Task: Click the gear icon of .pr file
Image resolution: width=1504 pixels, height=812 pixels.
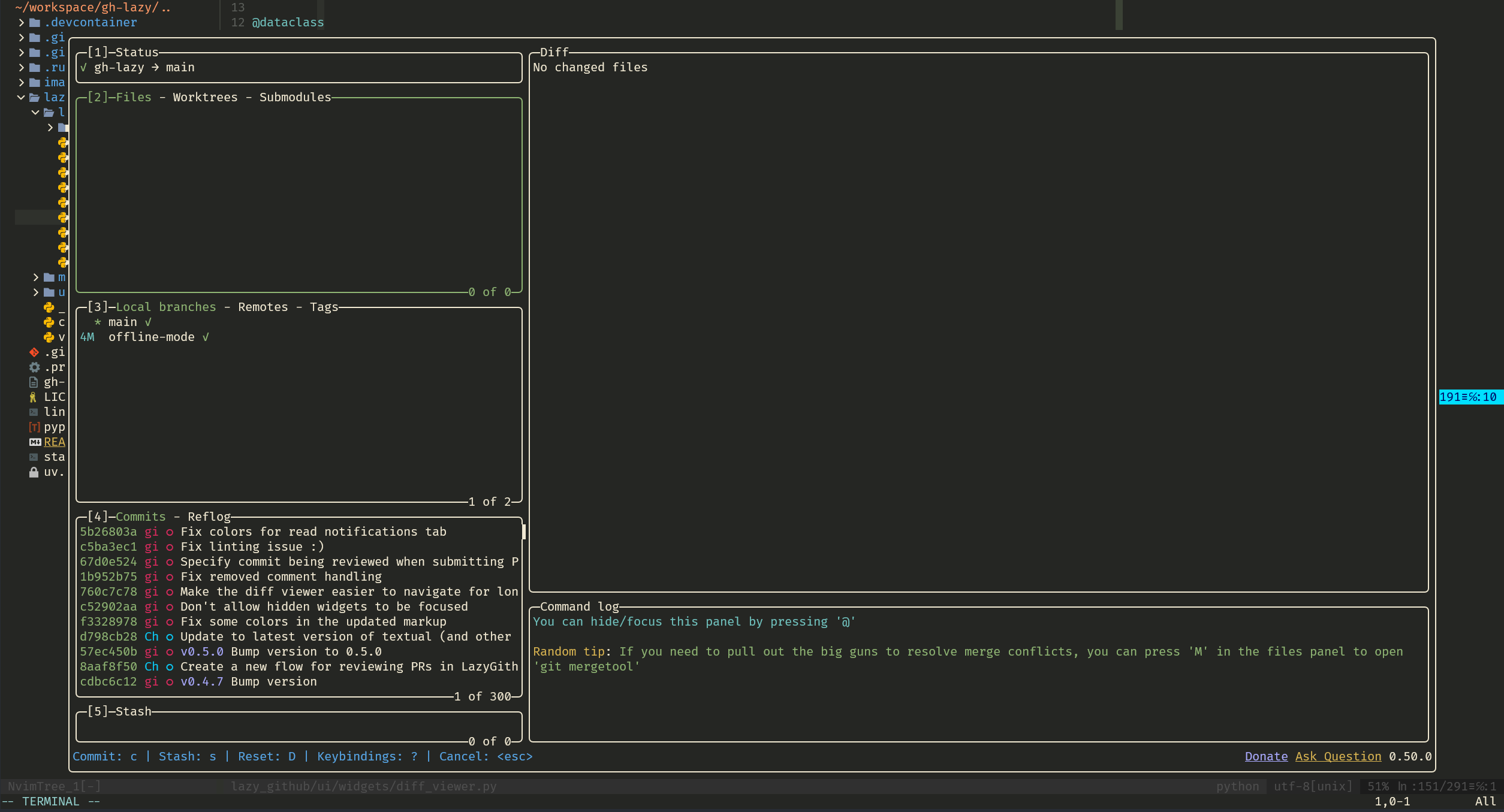Action: point(34,367)
